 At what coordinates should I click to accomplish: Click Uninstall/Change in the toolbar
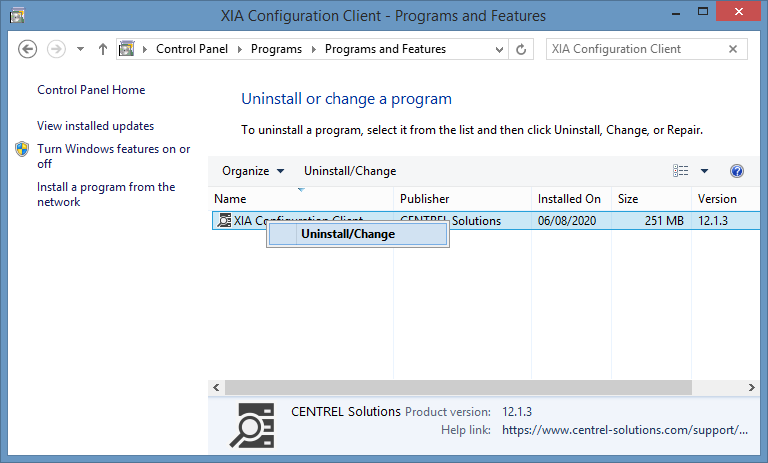350,171
